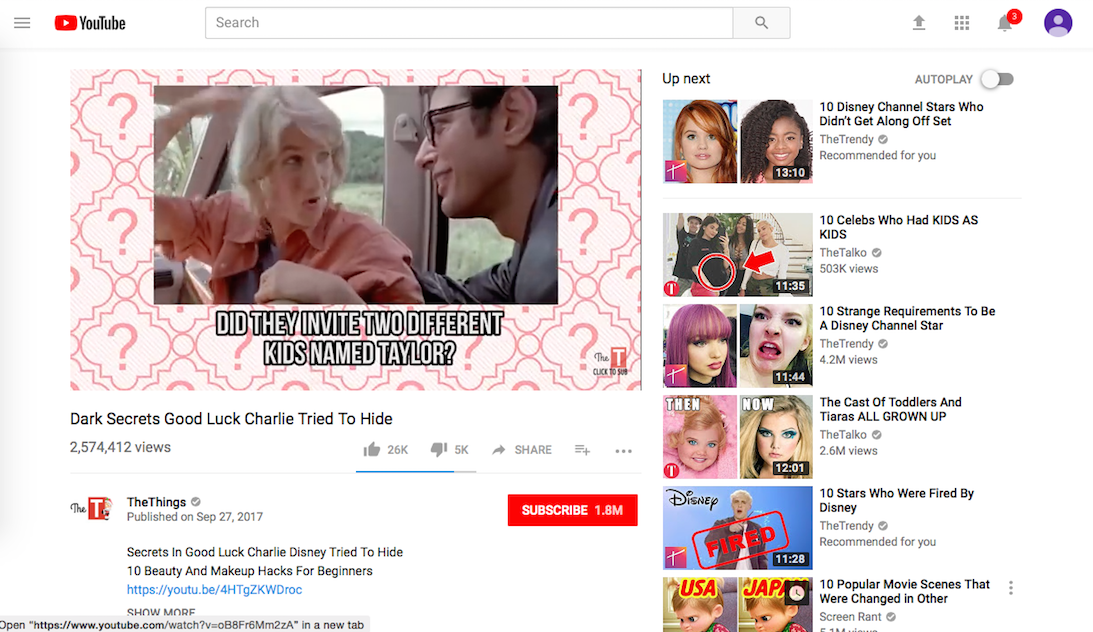1093x632 pixels.
Task: Click the video title Dark Secrets Good Luck Charlie
Action: pyautogui.click(x=231, y=419)
